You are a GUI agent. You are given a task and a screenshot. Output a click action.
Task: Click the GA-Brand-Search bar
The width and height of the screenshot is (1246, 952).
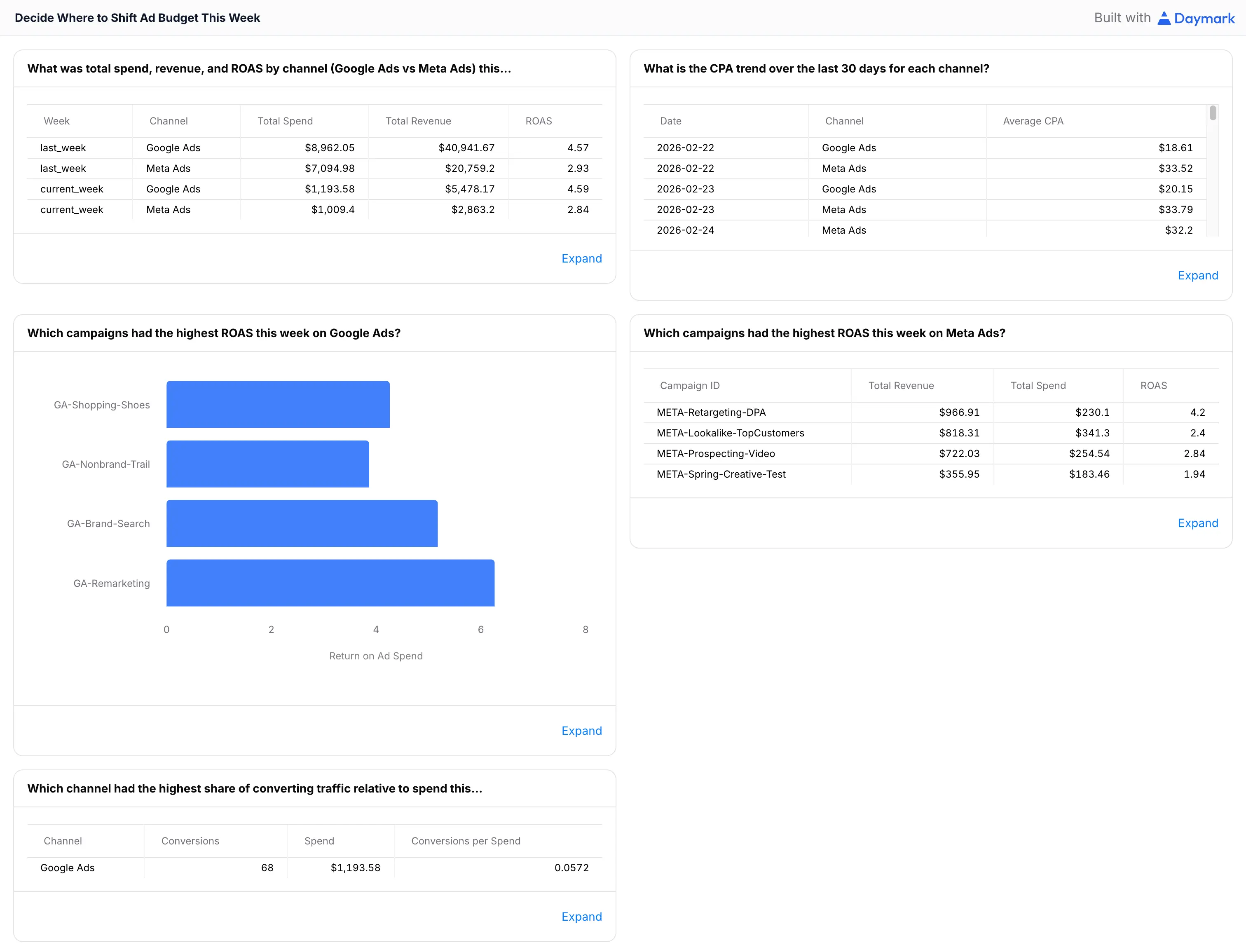[x=302, y=523]
